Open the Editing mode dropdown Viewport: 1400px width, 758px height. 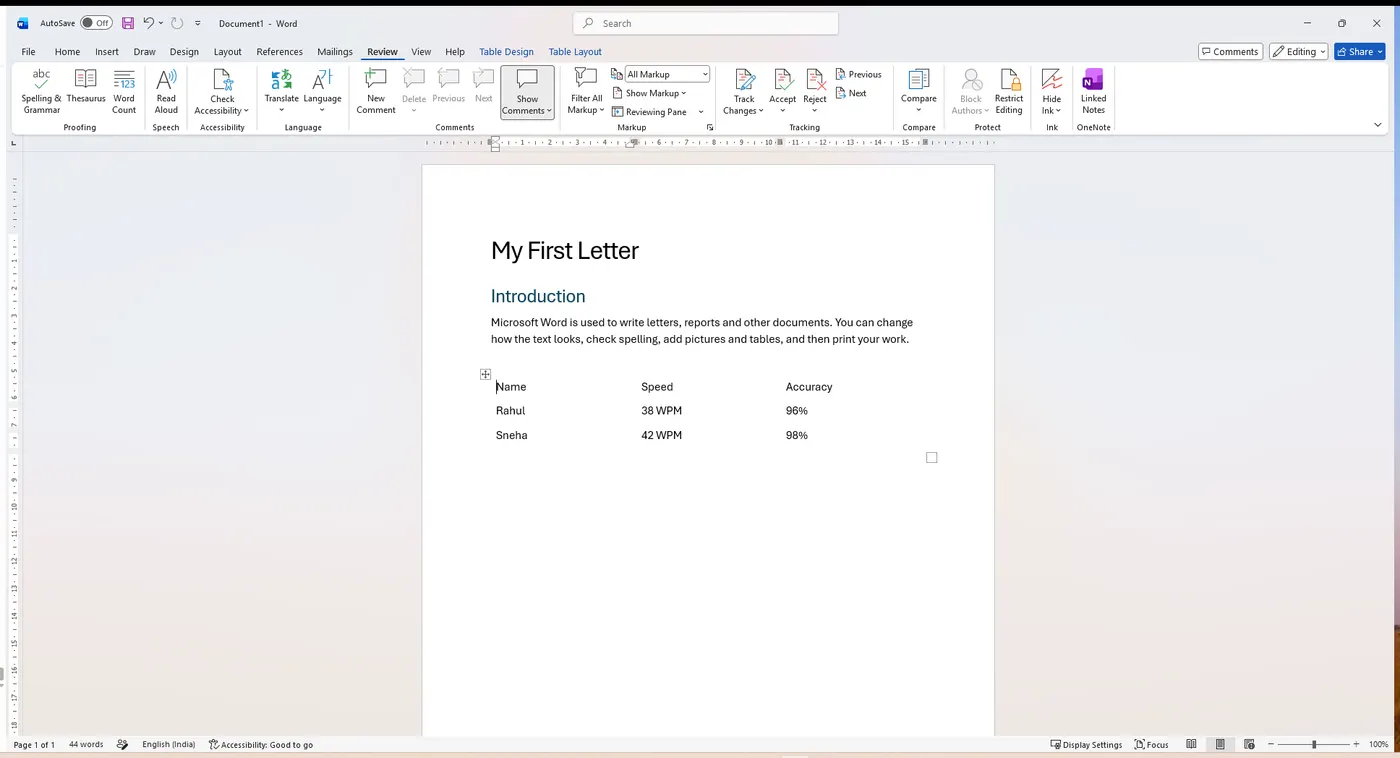tap(1298, 52)
